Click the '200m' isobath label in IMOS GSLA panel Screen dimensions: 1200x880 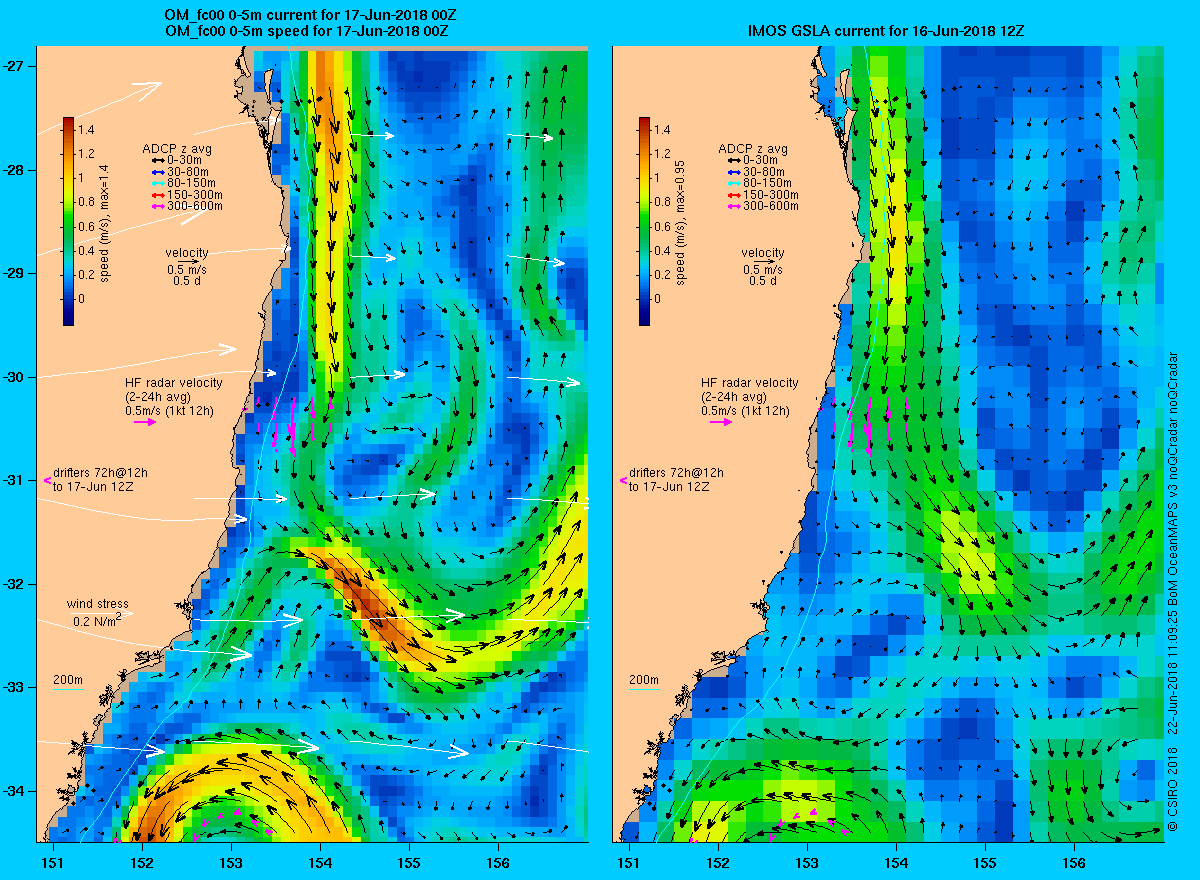[x=644, y=681]
